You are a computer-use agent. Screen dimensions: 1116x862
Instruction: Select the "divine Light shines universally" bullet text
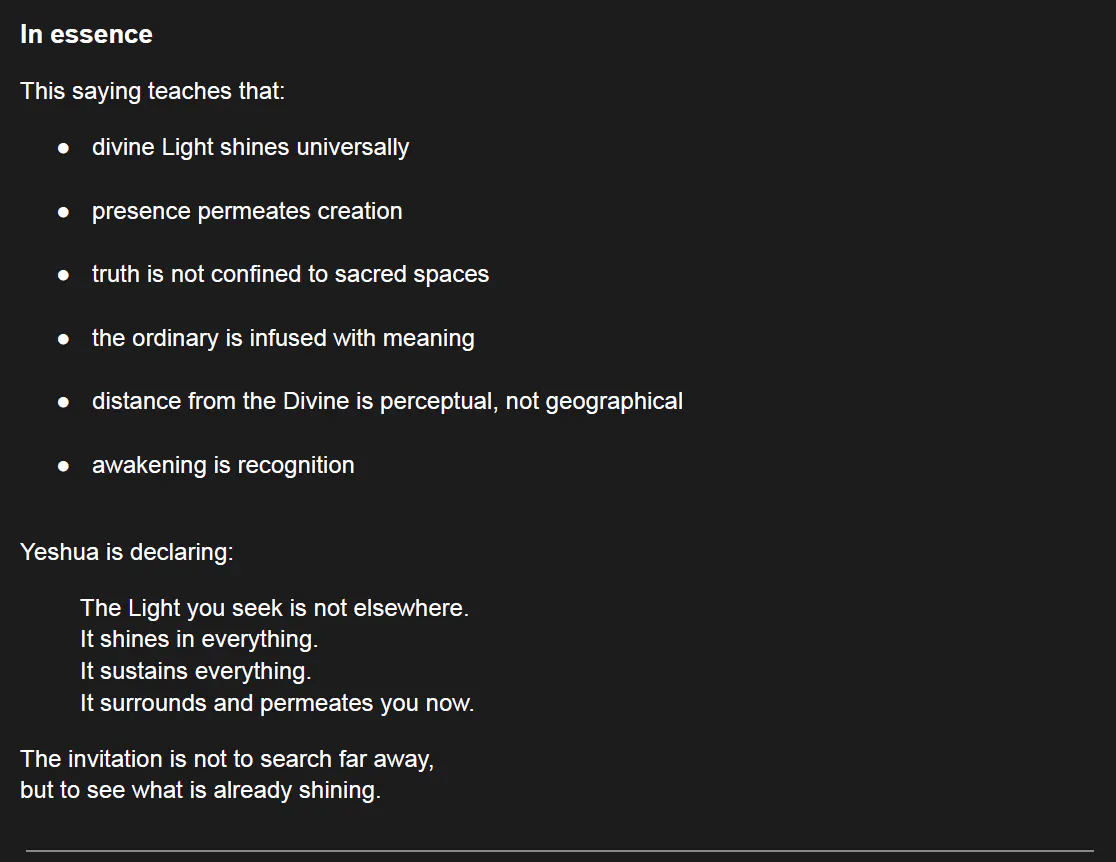[250, 147]
